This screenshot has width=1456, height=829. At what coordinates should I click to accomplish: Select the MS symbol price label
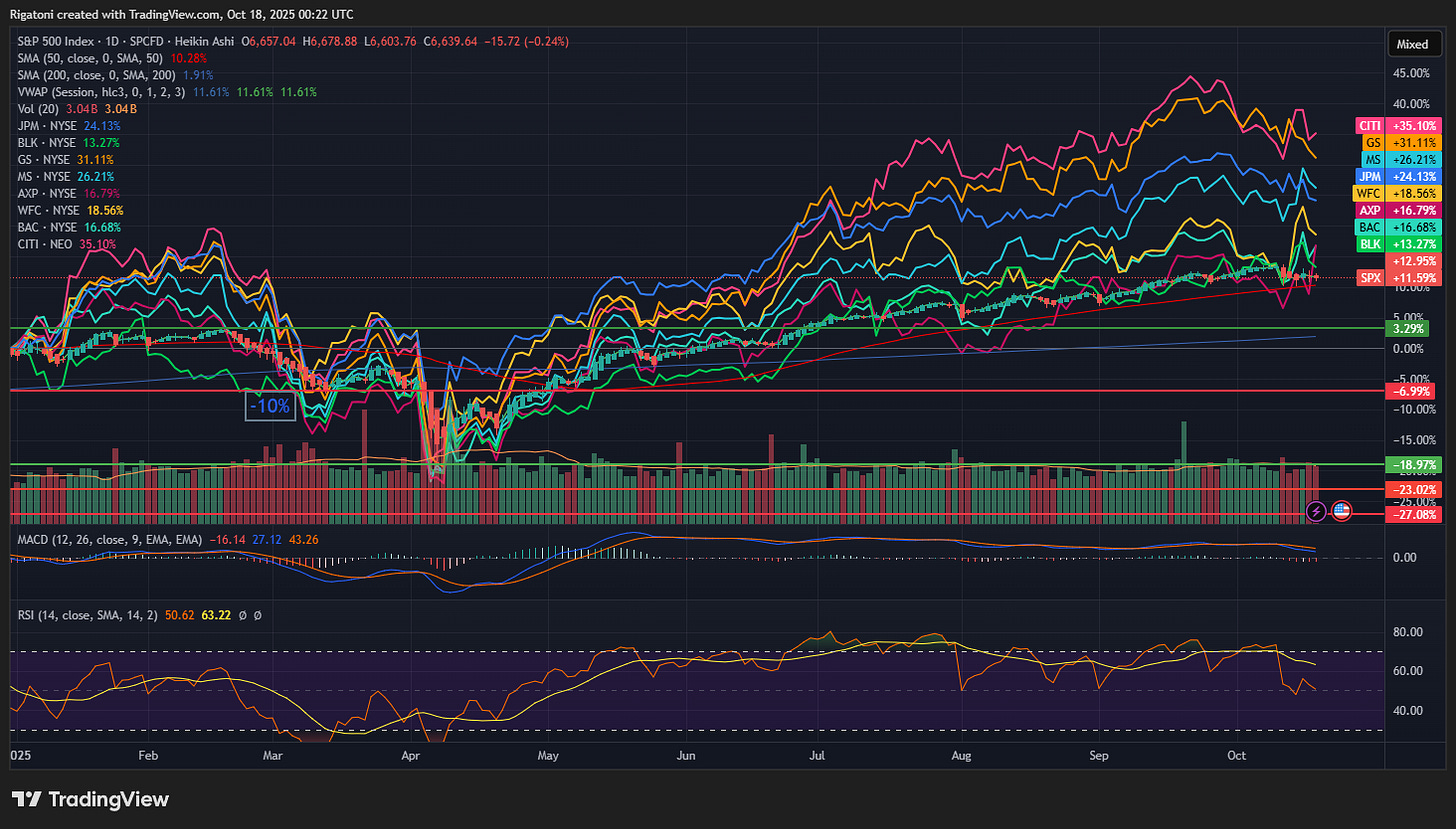click(x=1372, y=160)
